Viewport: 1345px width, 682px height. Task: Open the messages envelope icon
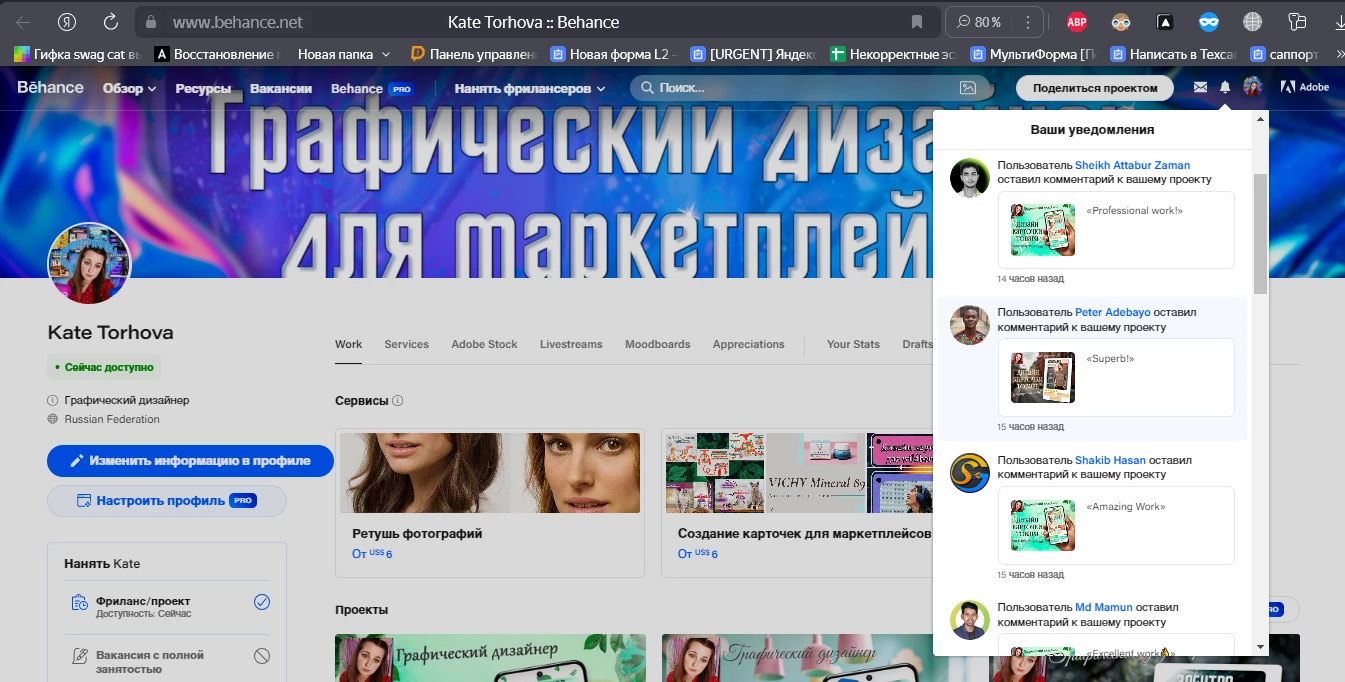pyautogui.click(x=1200, y=88)
